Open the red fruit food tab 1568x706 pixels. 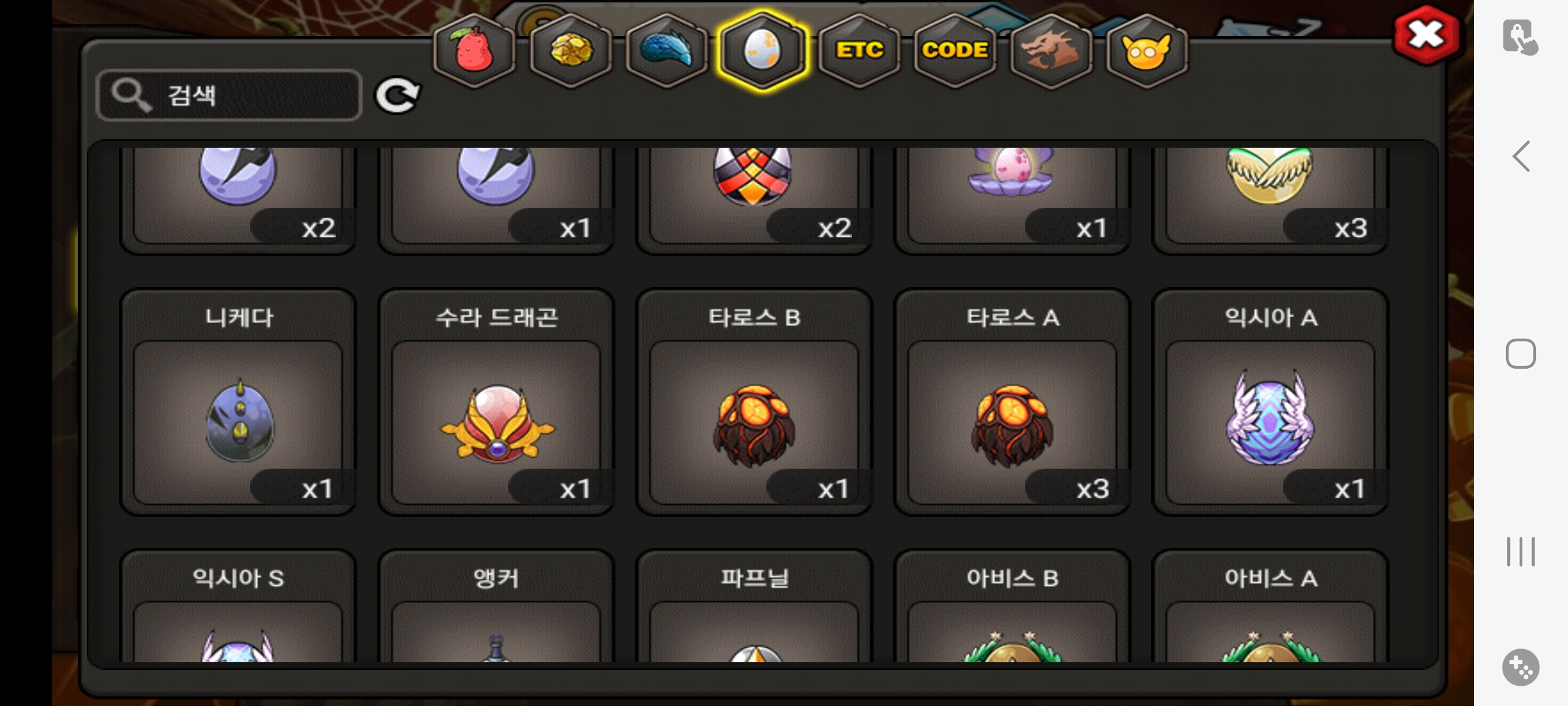click(474, 50)
